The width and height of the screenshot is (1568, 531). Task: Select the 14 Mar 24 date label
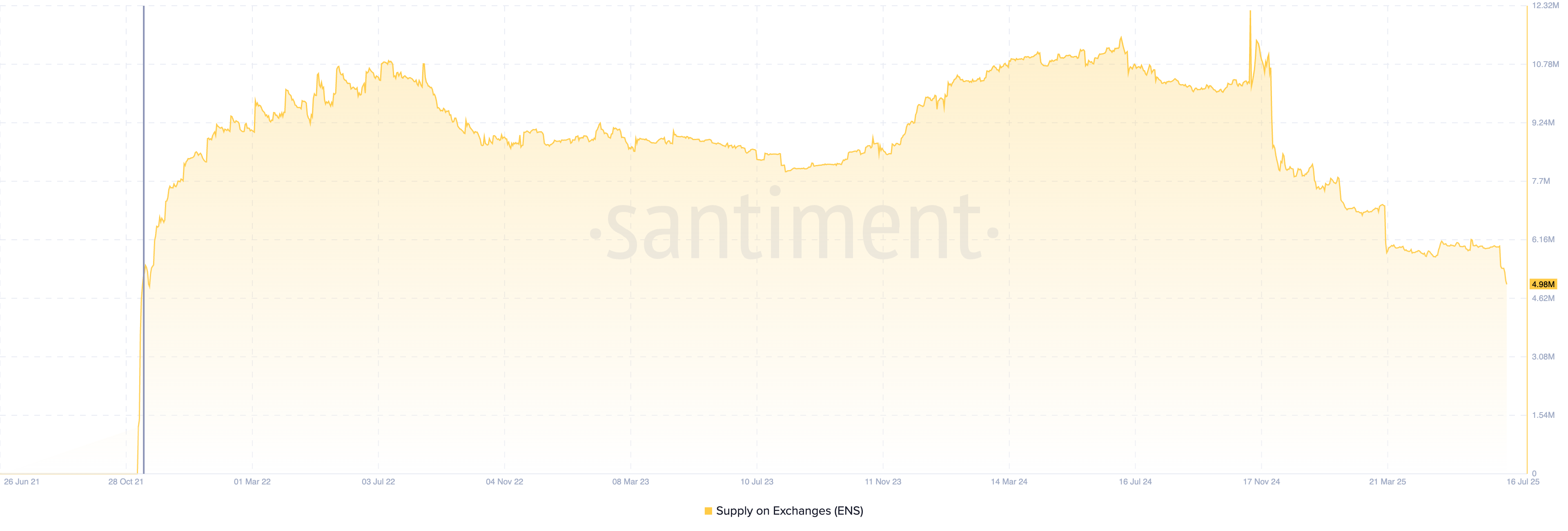pyautogui.click(x=1009, y=482)
